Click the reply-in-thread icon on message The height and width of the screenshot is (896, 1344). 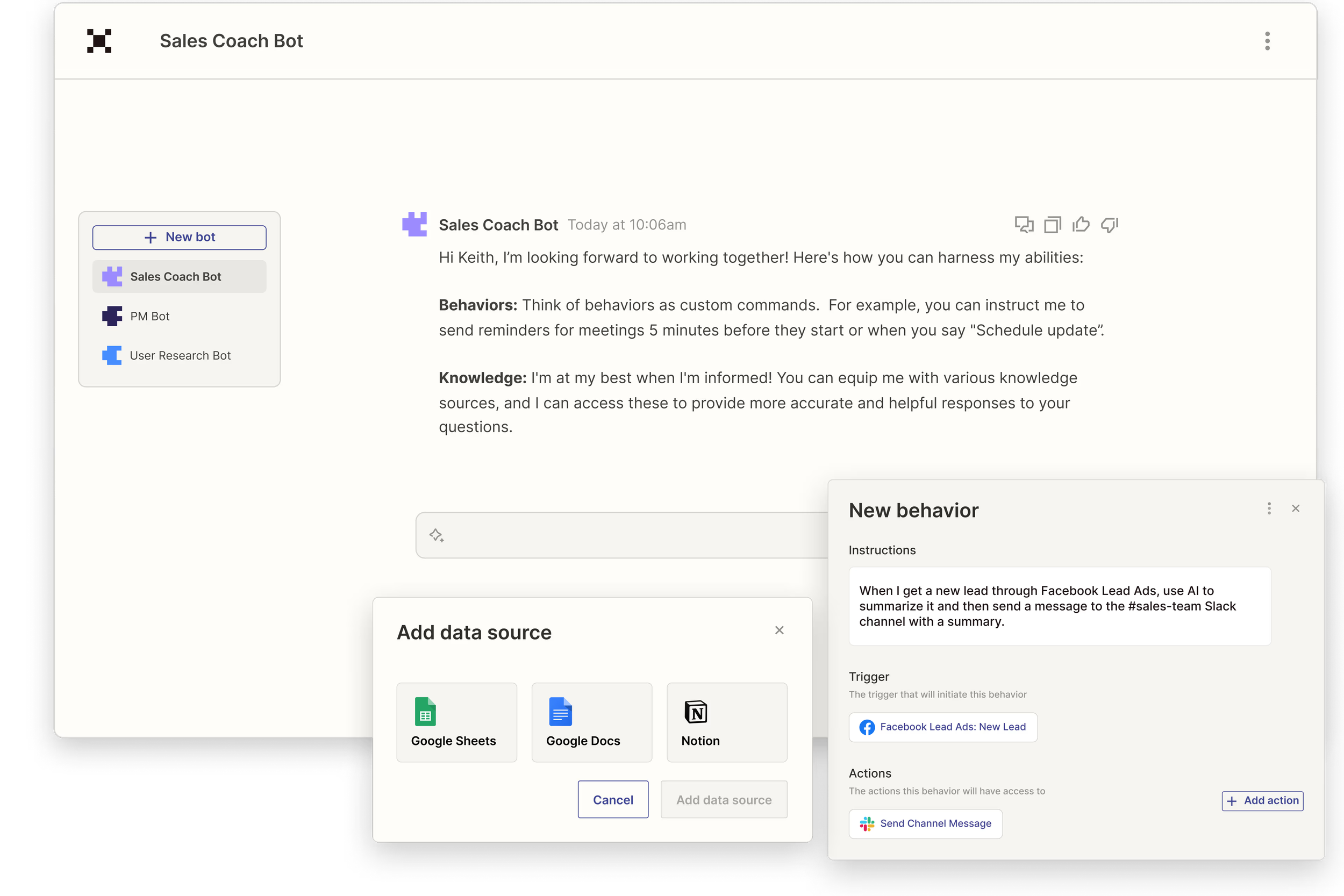pyautogui.click(x=1024, y=225)
